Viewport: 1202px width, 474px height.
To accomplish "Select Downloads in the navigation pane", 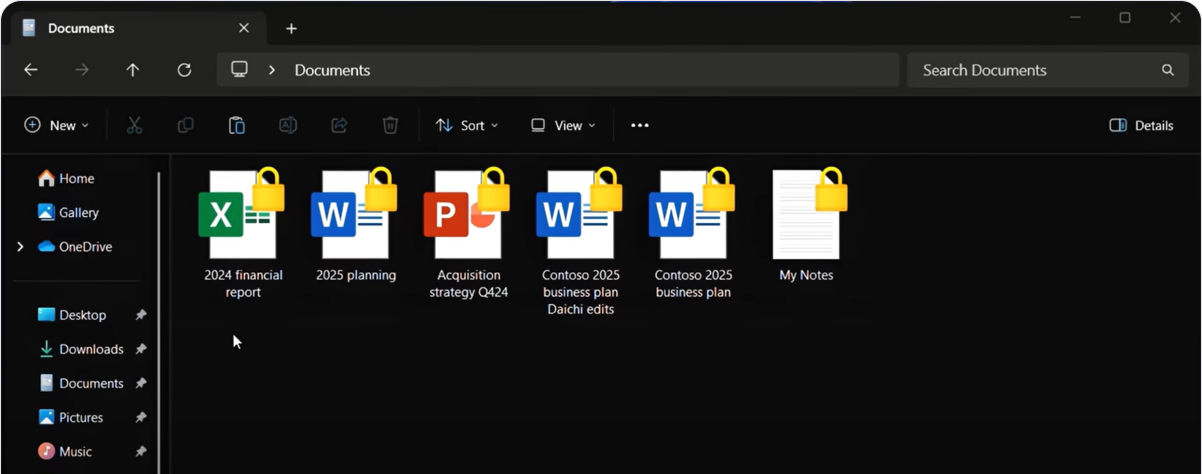I will tap(91, 349).
